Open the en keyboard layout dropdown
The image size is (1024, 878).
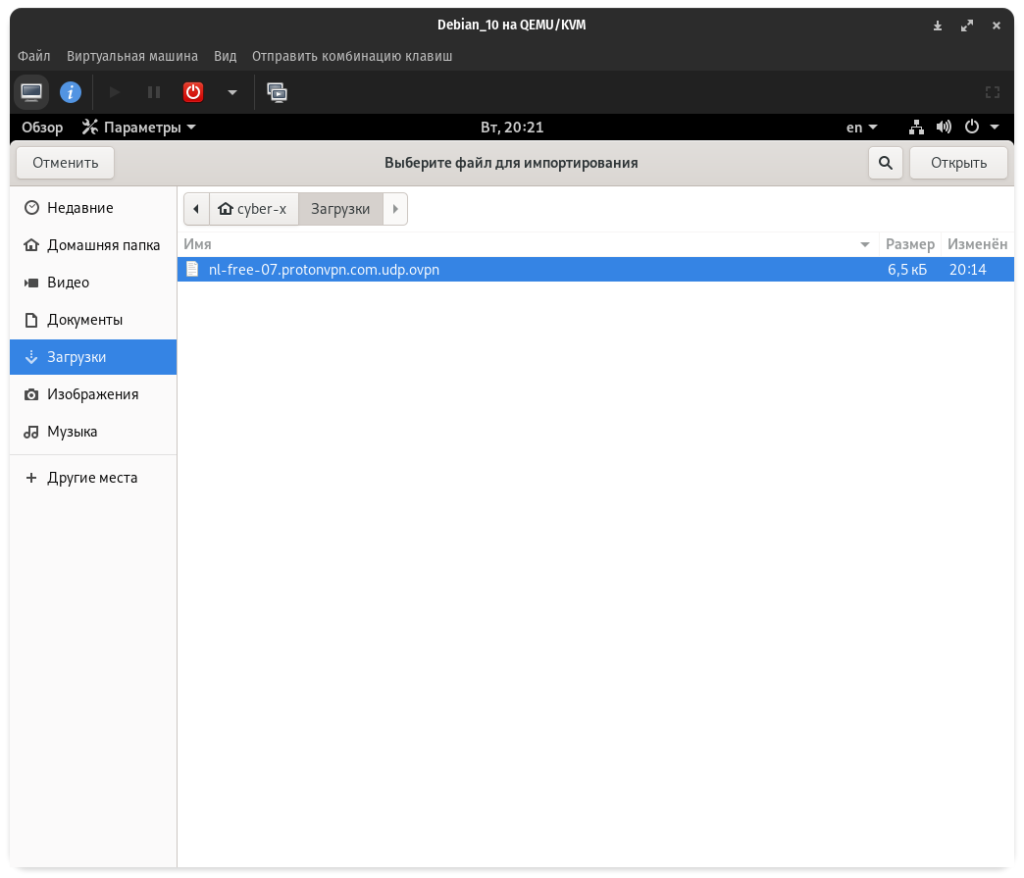(x=861, y=127)
